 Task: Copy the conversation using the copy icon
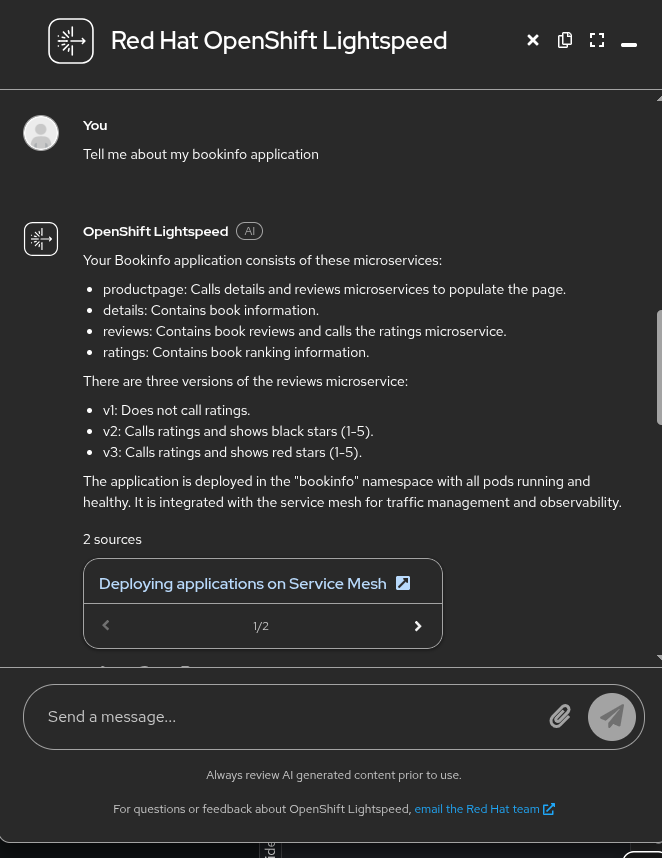click(x=565, y=40)
